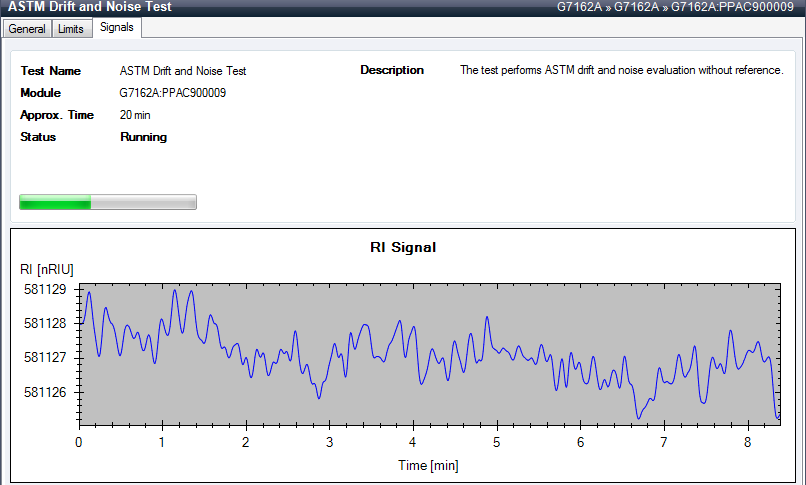Click the green test progress bar
The image size is (806, 485).
click(x=108, y=203)
